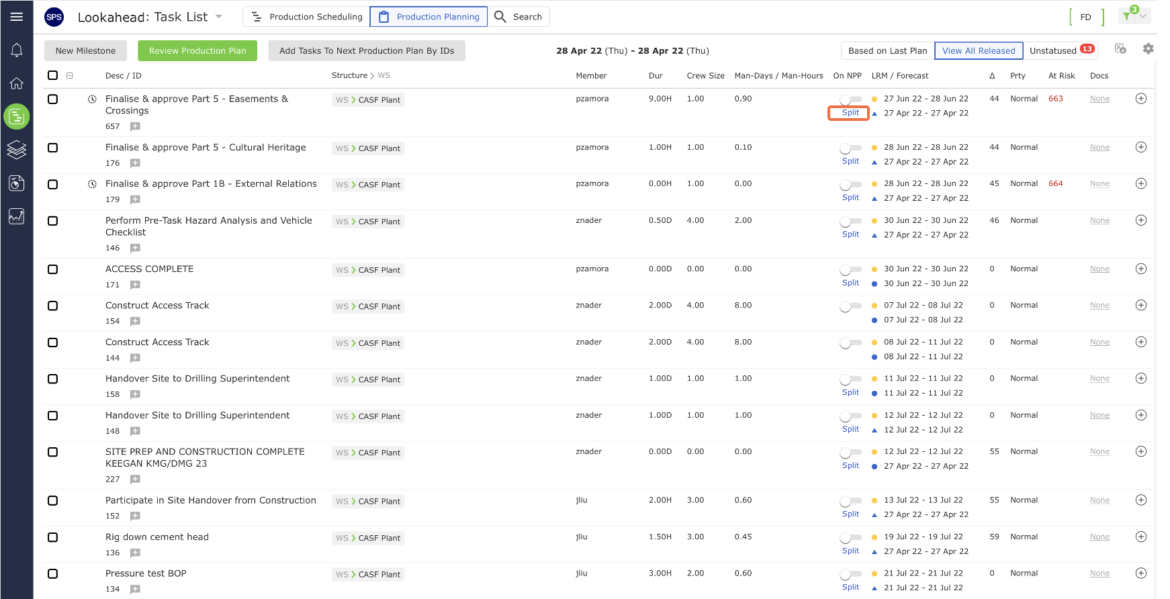This screenshot has height=599, width=1170.
Task: Toggle On NPP for Construct Access Track 154
Action: click(x=850, y=306)
